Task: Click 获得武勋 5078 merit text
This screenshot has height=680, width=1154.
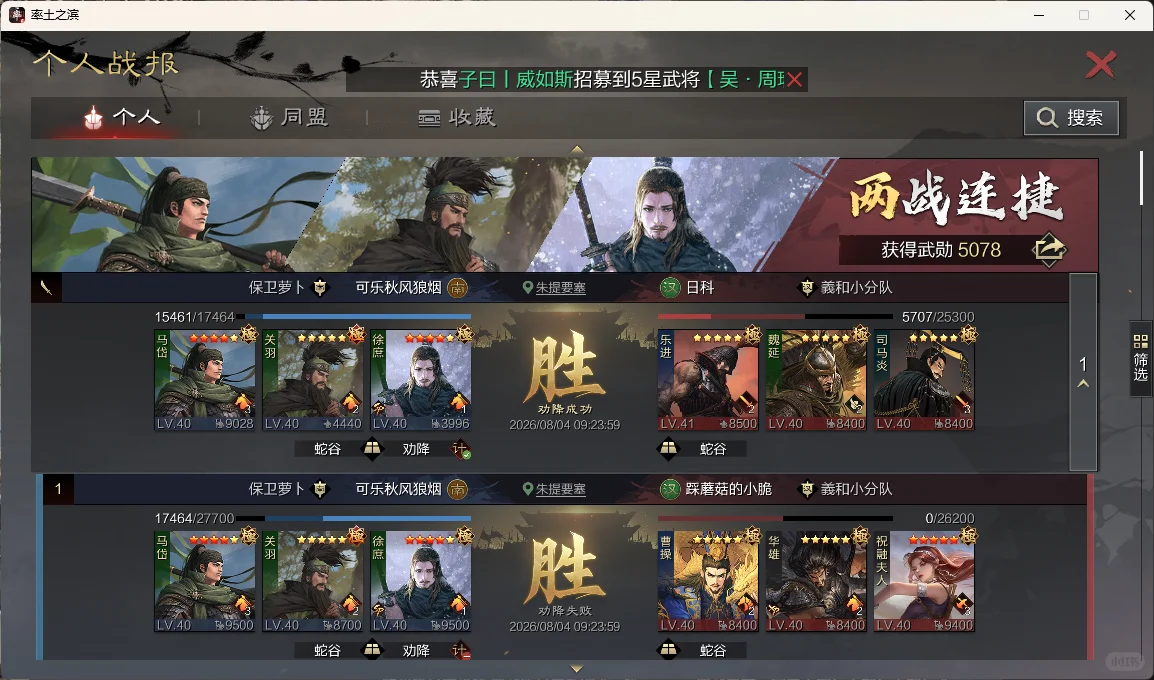Action: click(941, 250)
